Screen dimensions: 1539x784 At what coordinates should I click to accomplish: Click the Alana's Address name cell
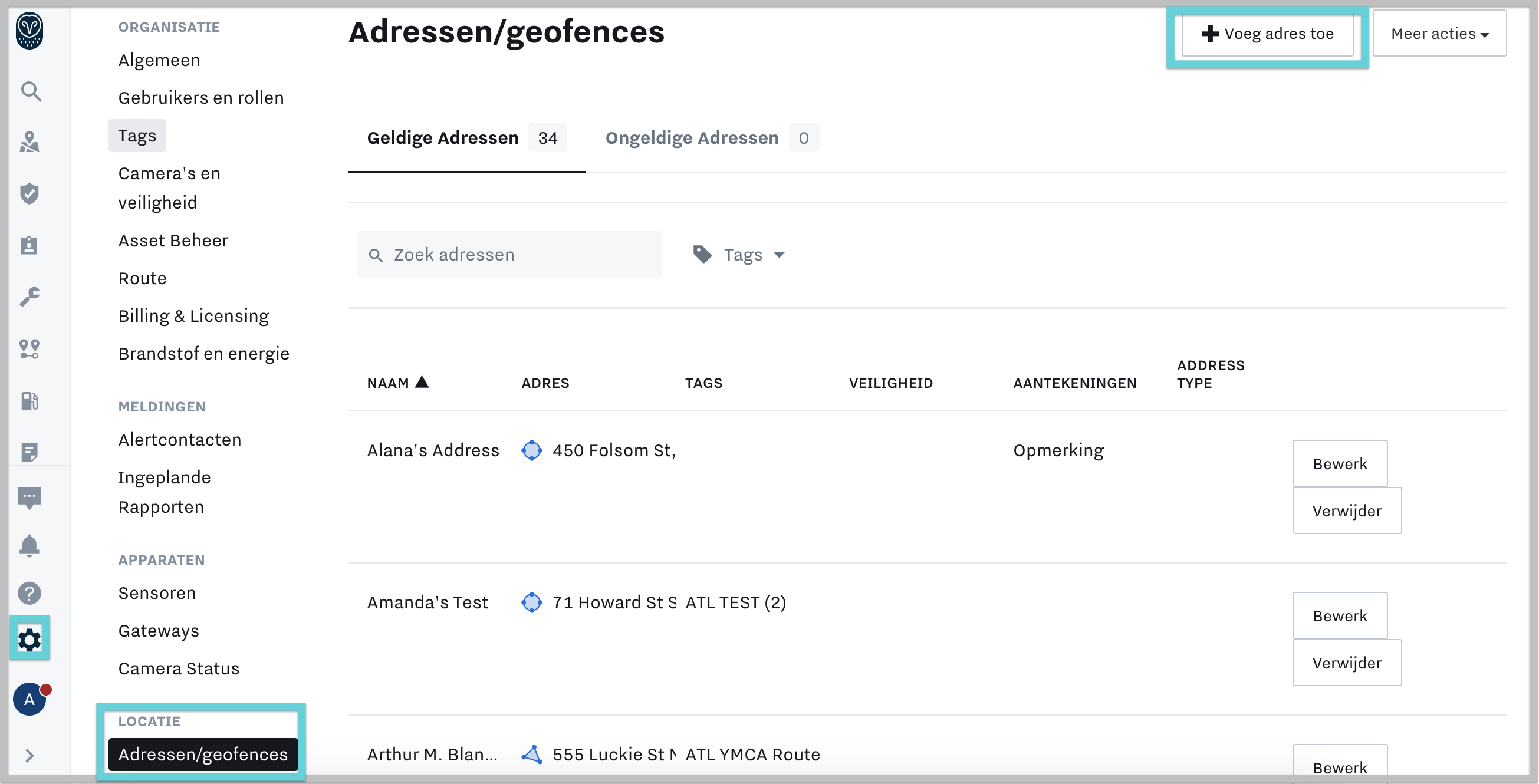433,450
